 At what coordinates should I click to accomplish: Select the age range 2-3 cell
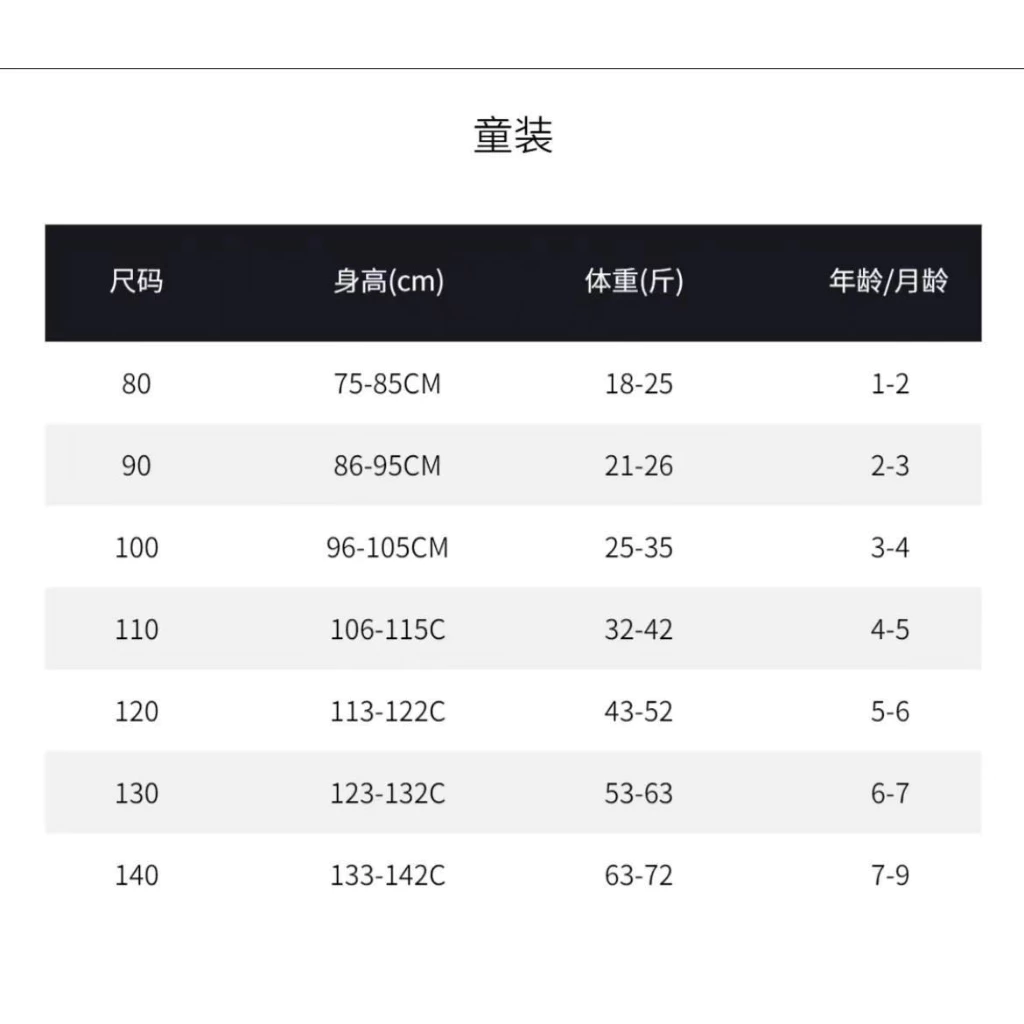pos(889,466)
